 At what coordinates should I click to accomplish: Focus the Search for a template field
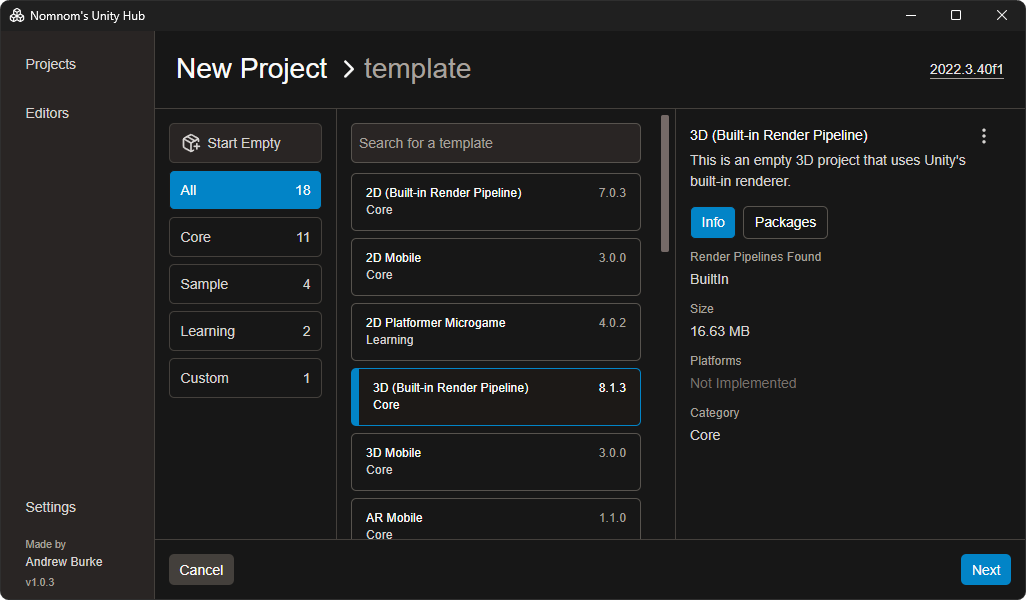coord(496,143)
